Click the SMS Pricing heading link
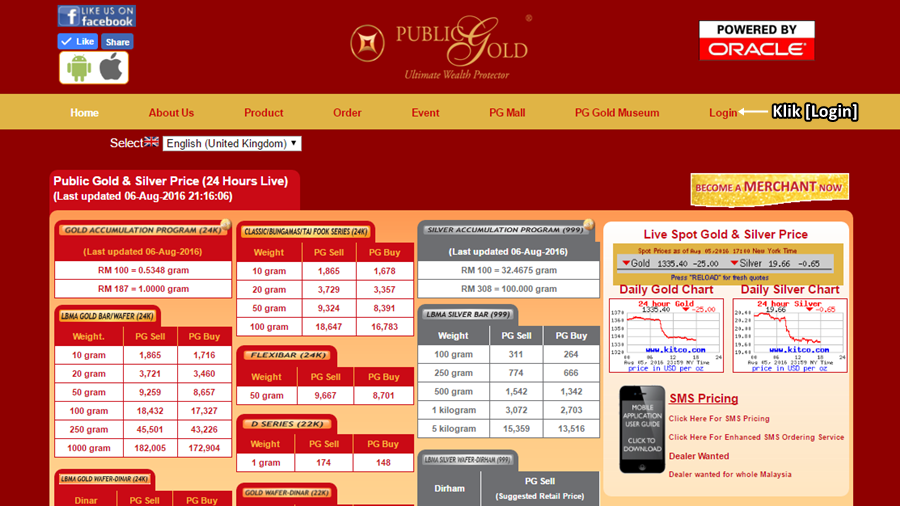Image resolution: width=900 pixels, height=506 pixels. tap(704, 398)
